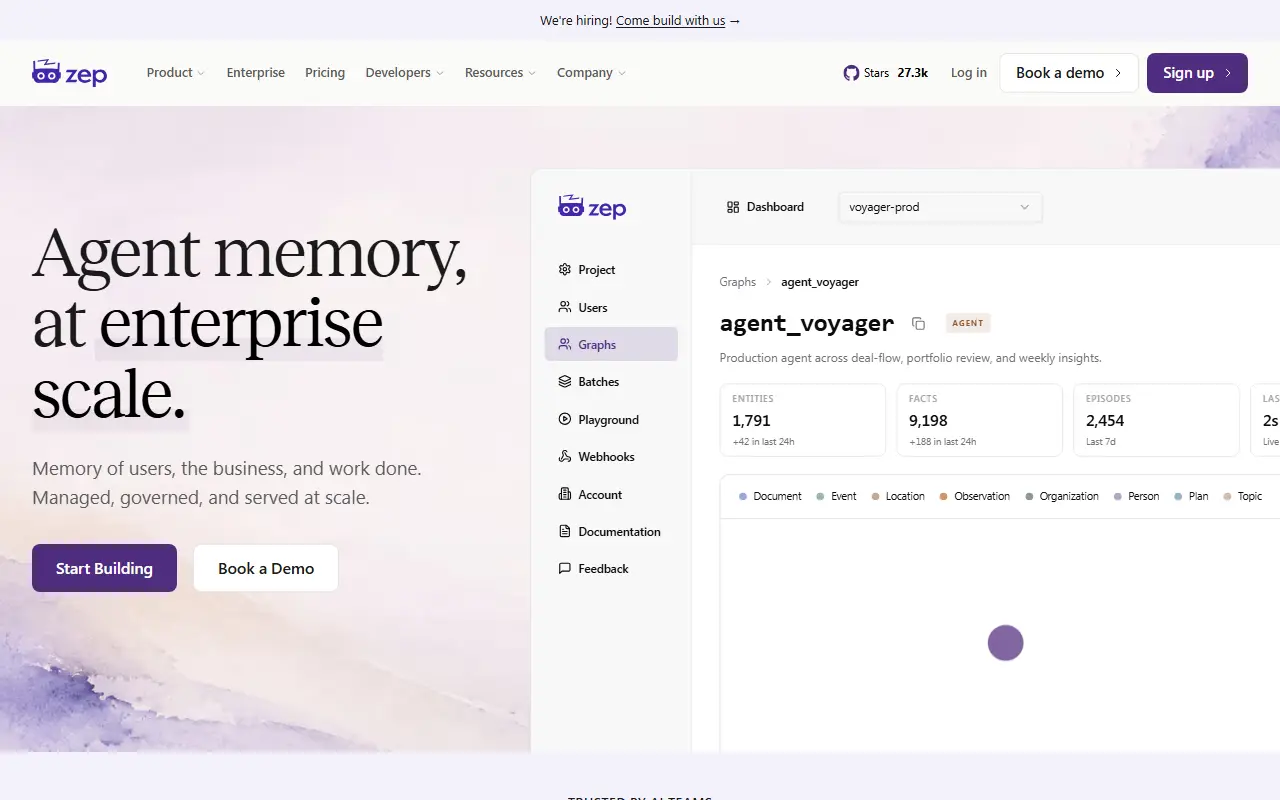Screen dimensions: 1280x800
Task: Click the Entities 1,791 stat card
Action: pyautogui.click(x=803, y=420)
